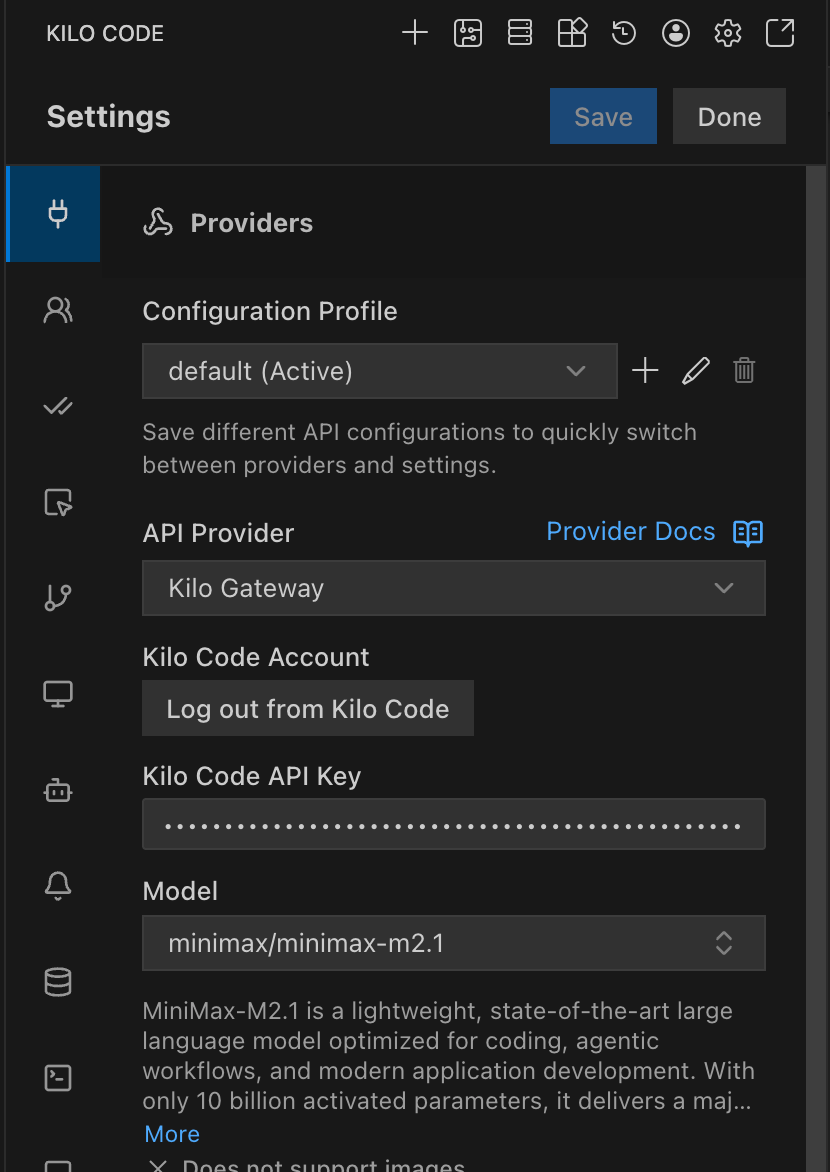830x1172 pixels.
Task: Delete profile using the trash icon
Action: [x=744, y=371]
